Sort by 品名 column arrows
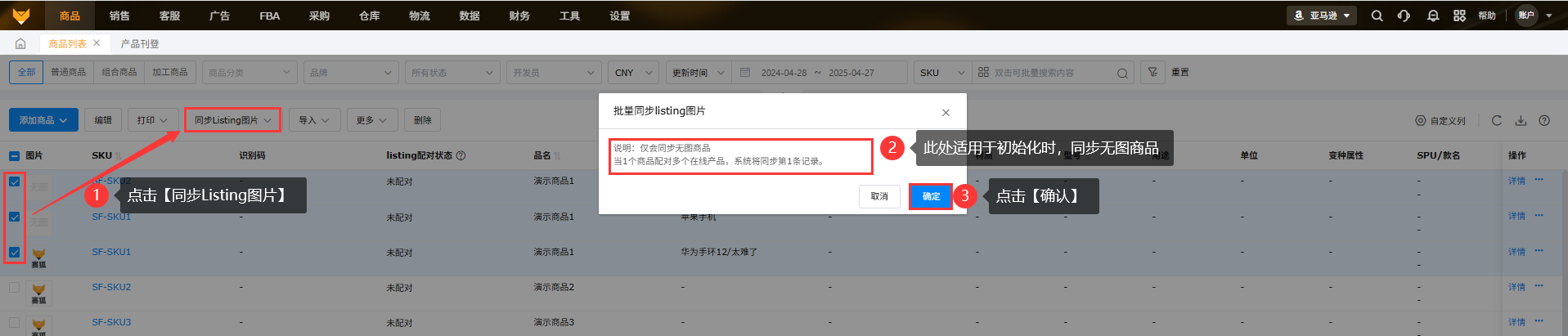1568x336 pixels. click(x=557, y=155)
